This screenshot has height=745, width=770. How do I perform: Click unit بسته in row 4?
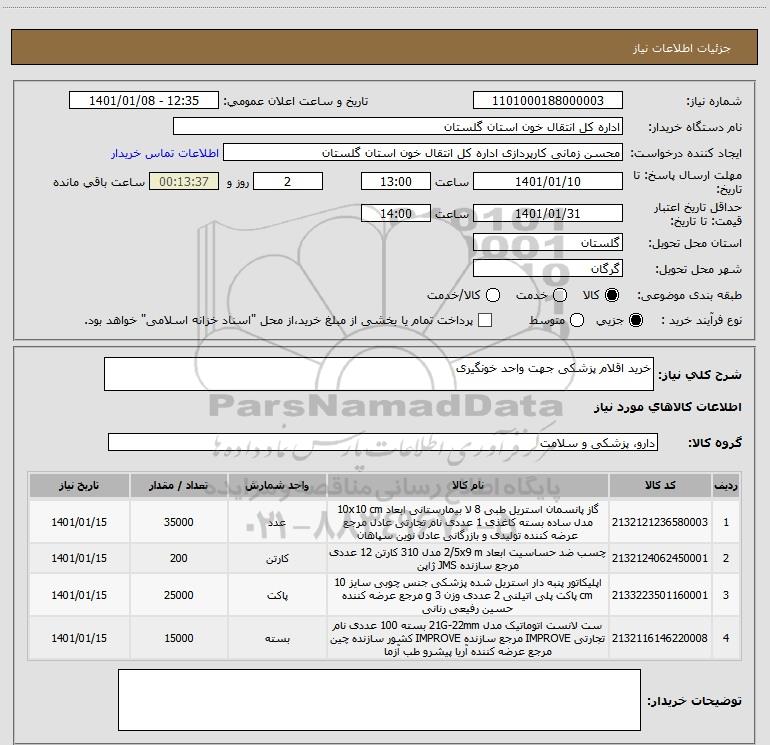coord(277,639)
